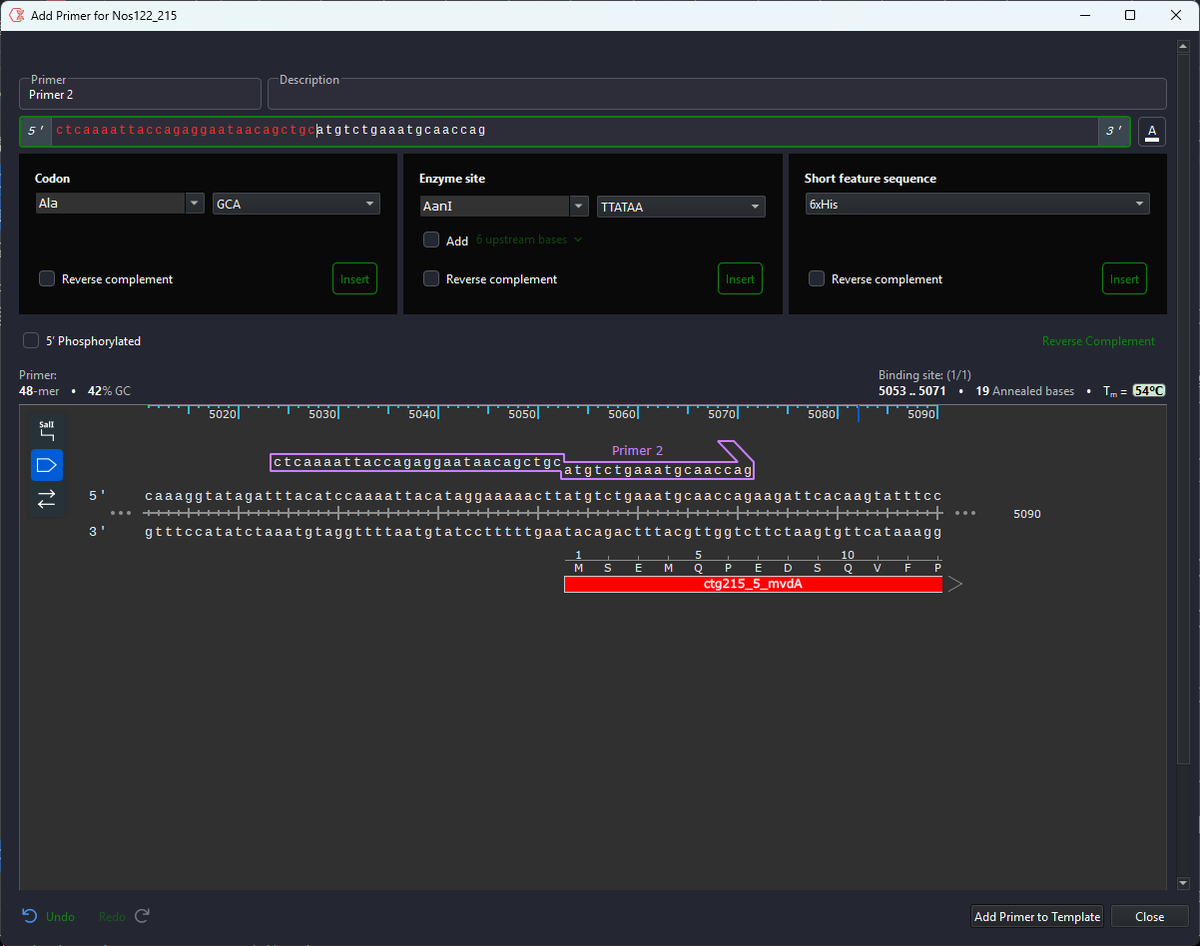Click the left ellipsis to scroll the sequence
The height and width of the screenshot is (946, 1200).
pos(121,513)
